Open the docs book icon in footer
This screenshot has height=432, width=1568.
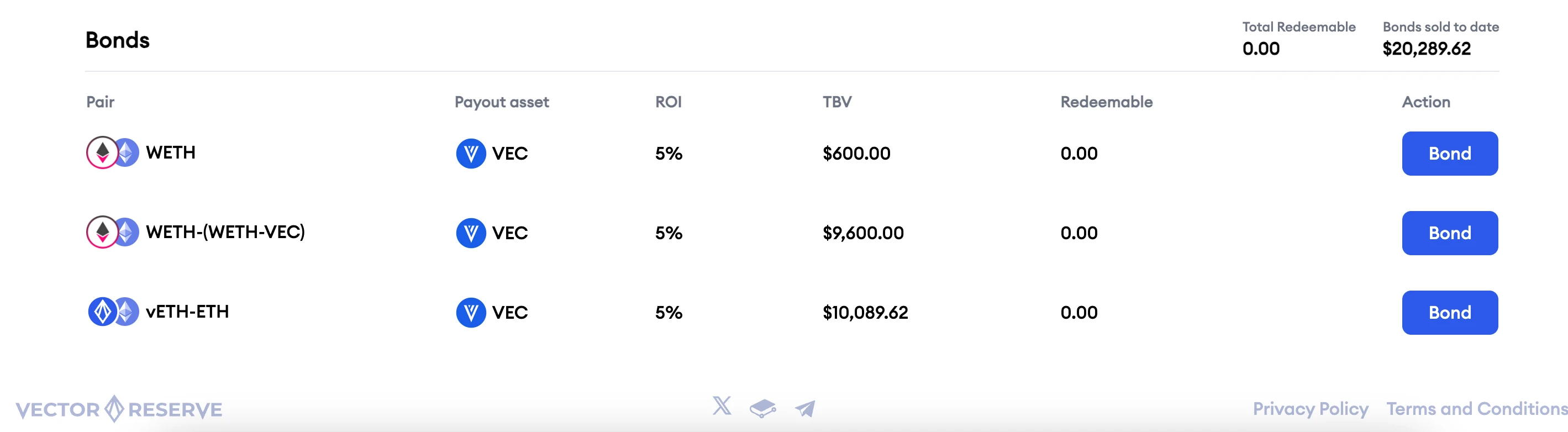pyautogui.click(x=762, y=408)
